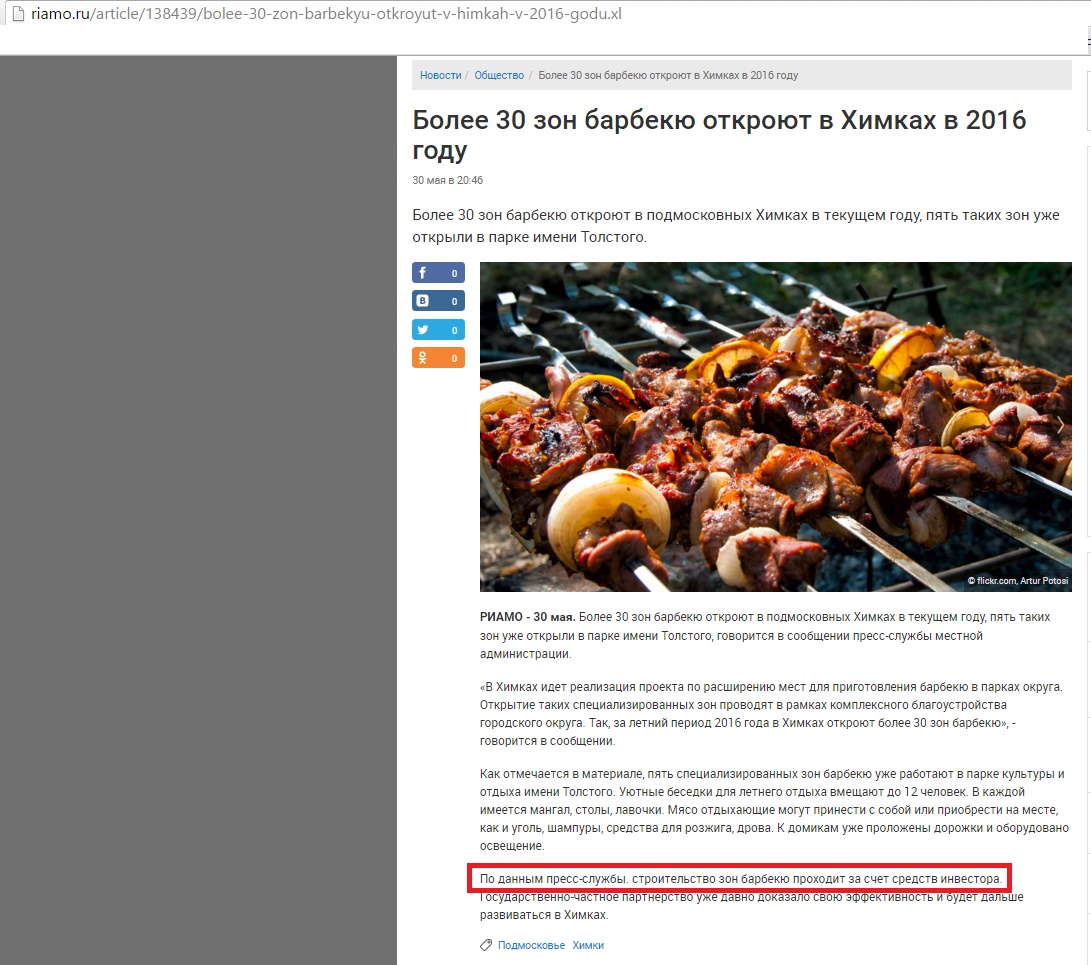This screenshot has height=965, width=1091.
Task: Go to next photo with right arrow
Action: (1060, 426)
